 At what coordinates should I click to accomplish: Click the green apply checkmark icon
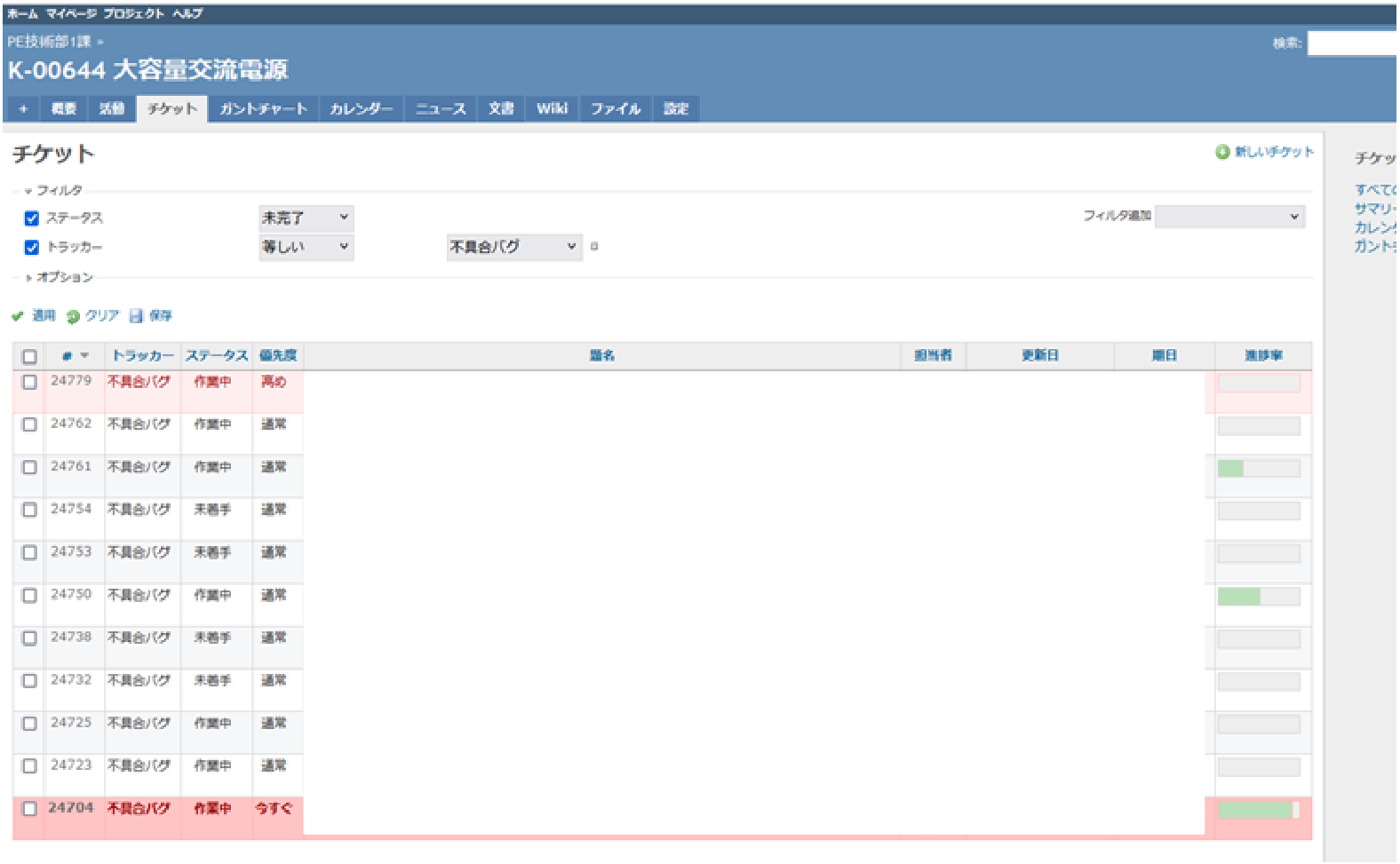click(x=18, y=316)
